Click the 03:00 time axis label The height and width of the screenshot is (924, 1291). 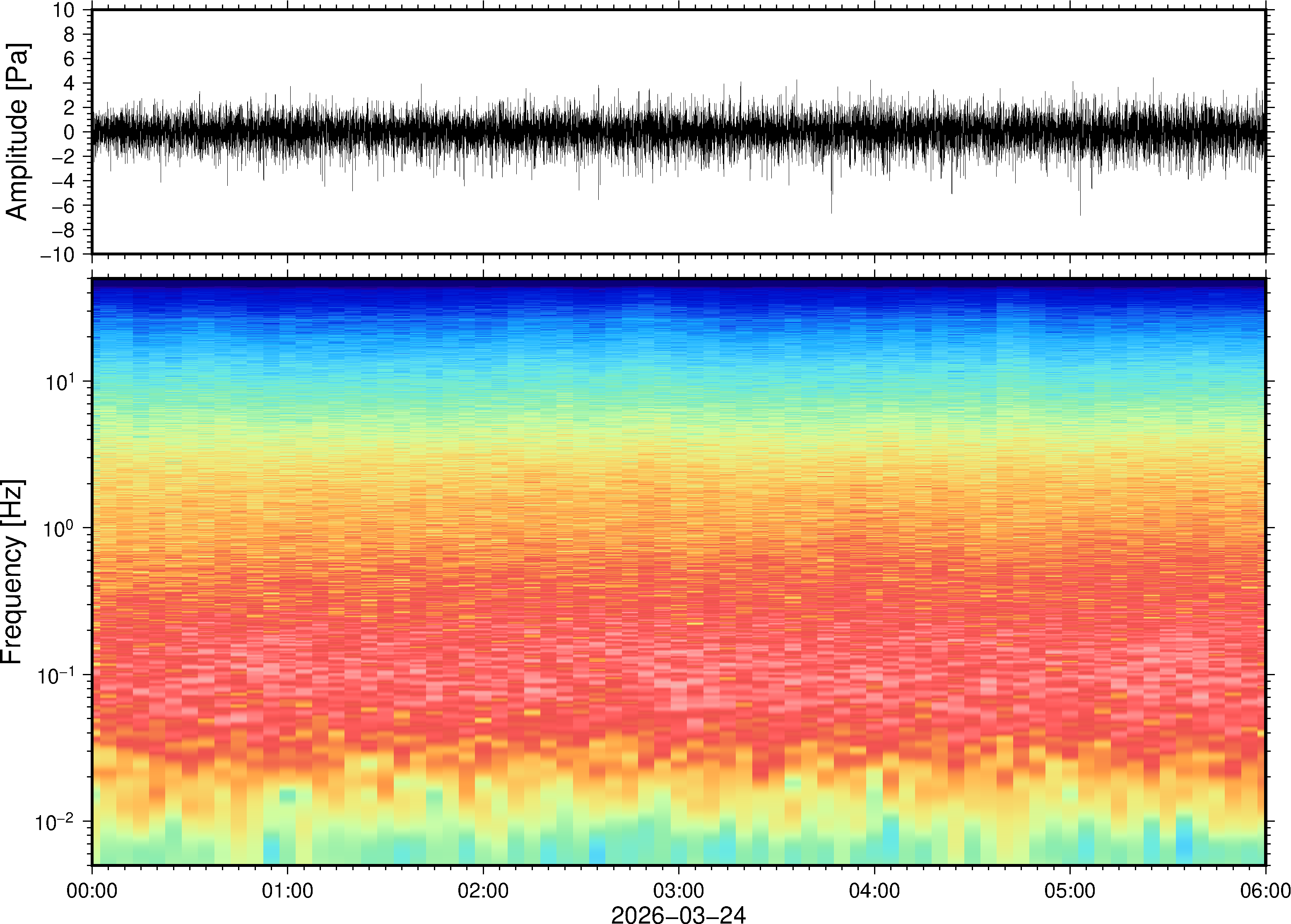point(678,890)
